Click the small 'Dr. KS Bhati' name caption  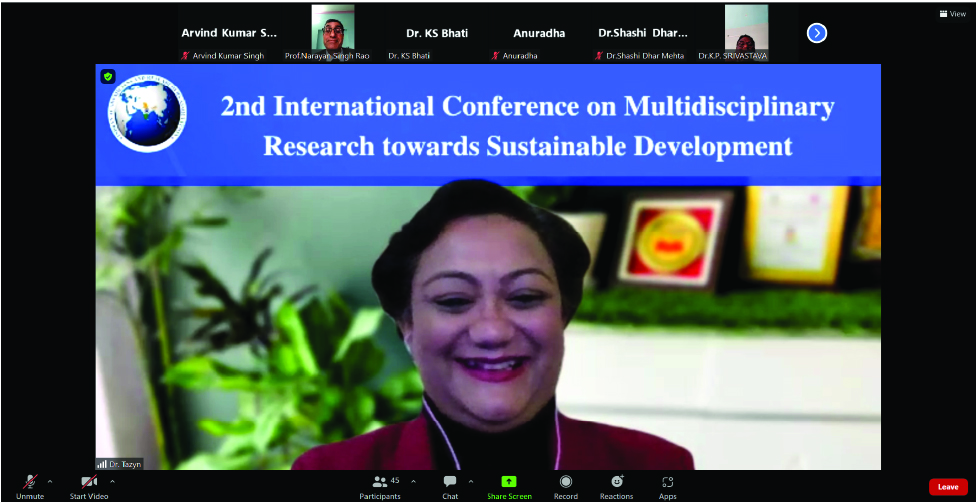[x=409, y=56]
